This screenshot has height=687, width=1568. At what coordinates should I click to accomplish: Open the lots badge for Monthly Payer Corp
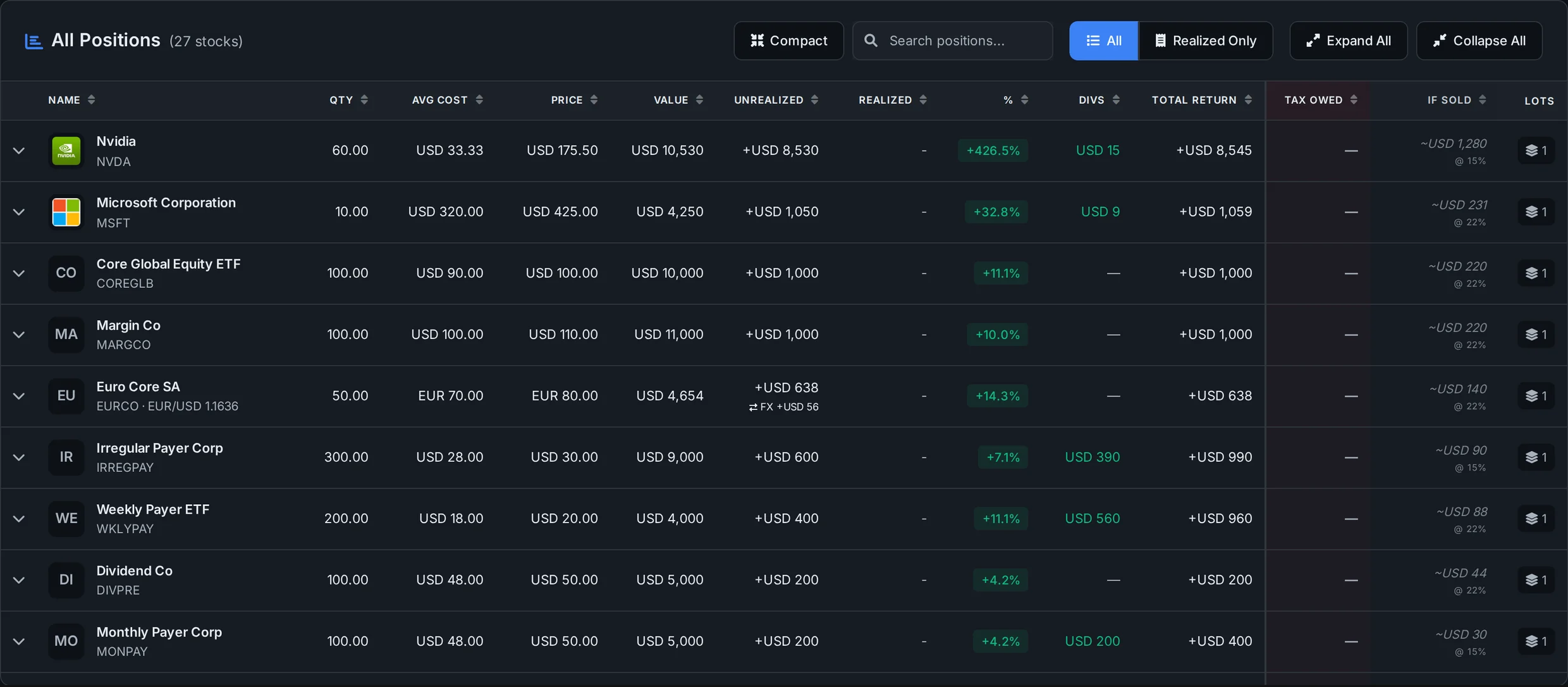click(x=1536, y=641)
